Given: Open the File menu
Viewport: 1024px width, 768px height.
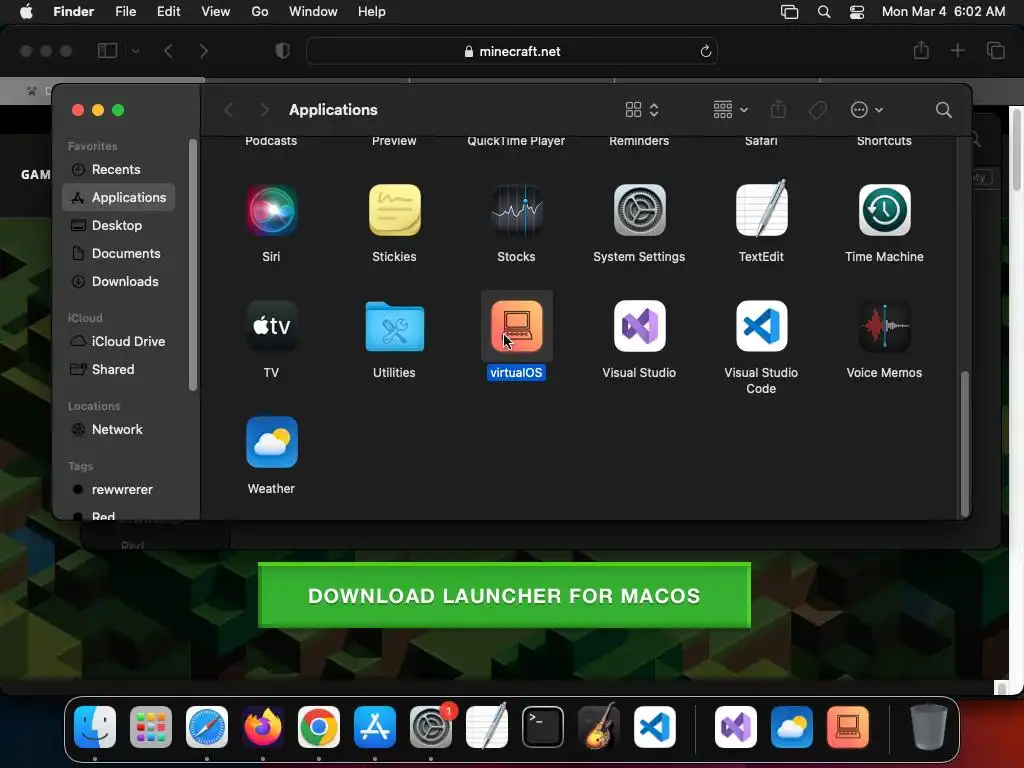Looking at the screenshot, I should coord(125,12).
